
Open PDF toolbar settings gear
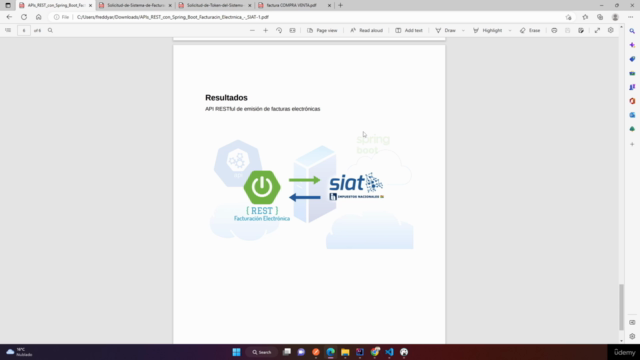(x=611, y=30)
